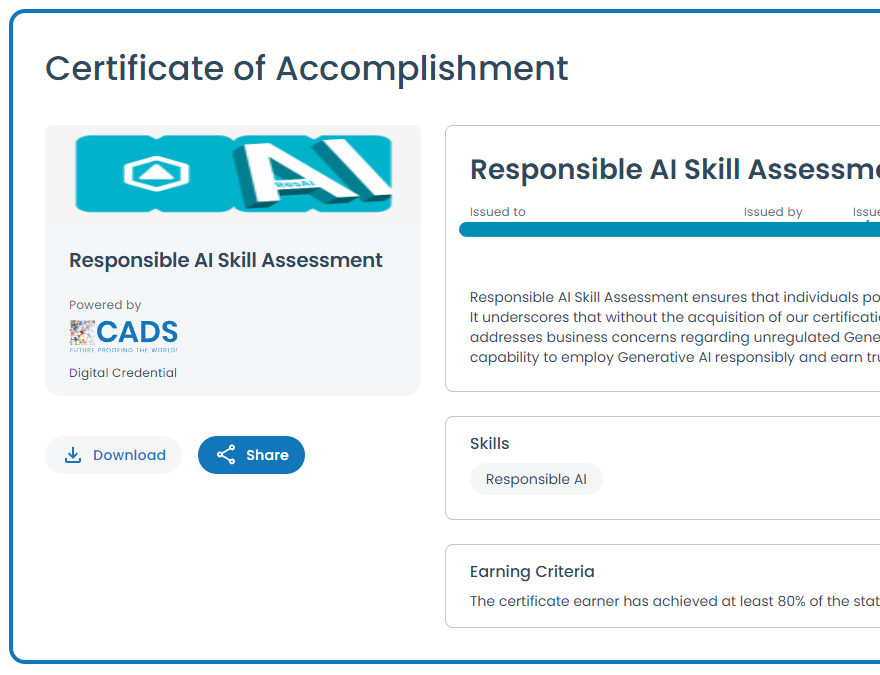Share the certificate via Share label

tap(267, 455)
